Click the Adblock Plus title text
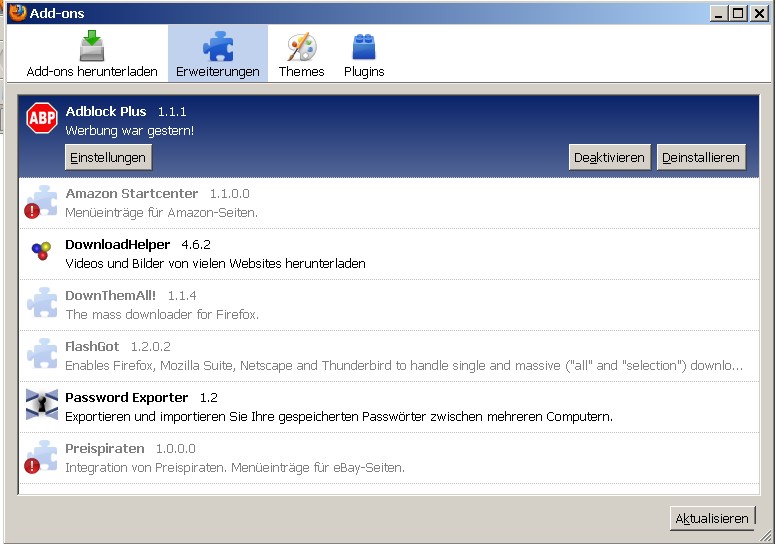The image size is (775, 544). 106,111
